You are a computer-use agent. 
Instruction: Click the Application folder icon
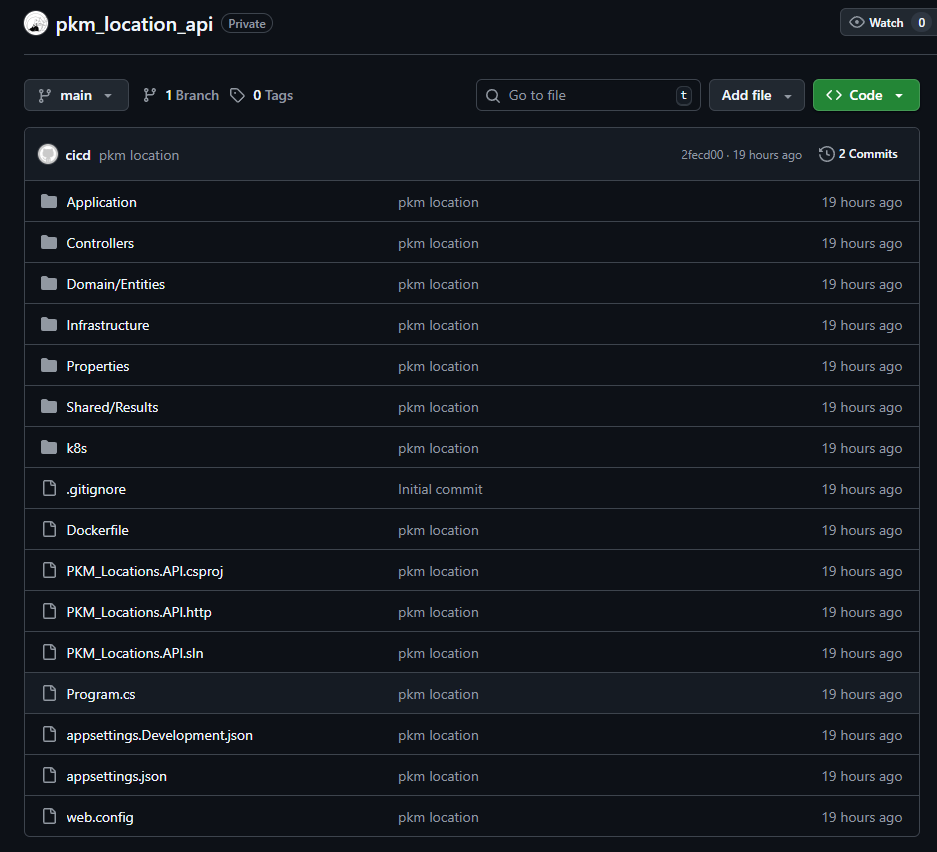(49, 202)
